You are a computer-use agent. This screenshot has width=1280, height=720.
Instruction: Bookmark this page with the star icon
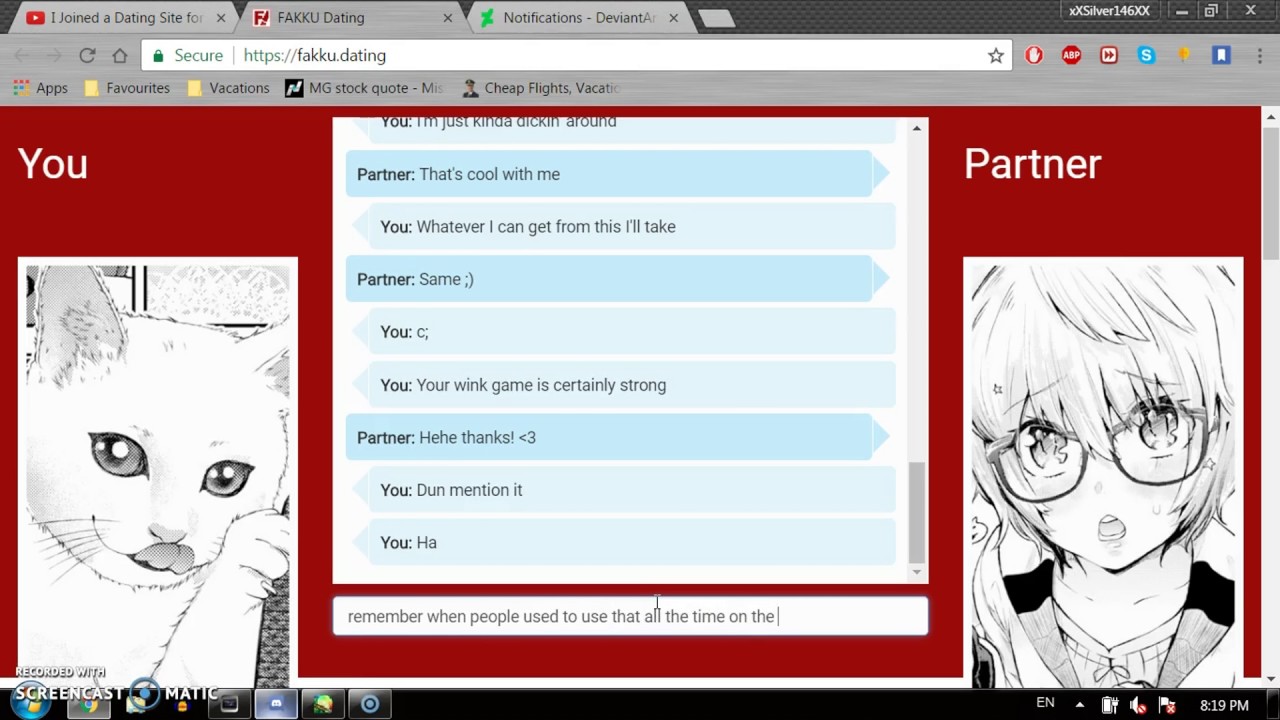pos(996,56)
